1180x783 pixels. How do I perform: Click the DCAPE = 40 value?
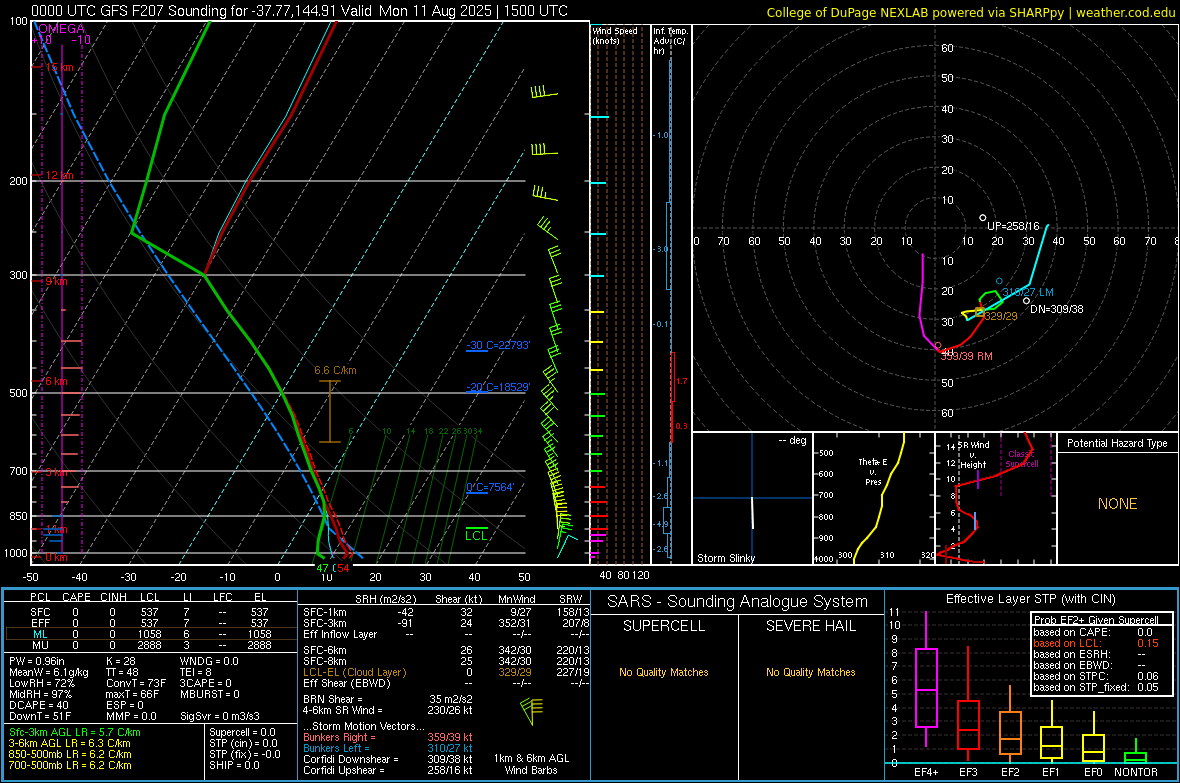pos(38,705)
